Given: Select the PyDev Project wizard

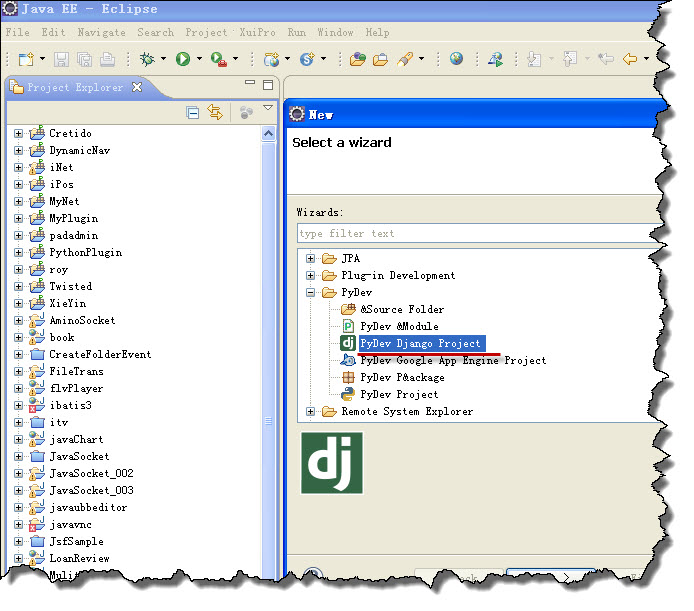Looking at the screenshot, I should (399, 394).
